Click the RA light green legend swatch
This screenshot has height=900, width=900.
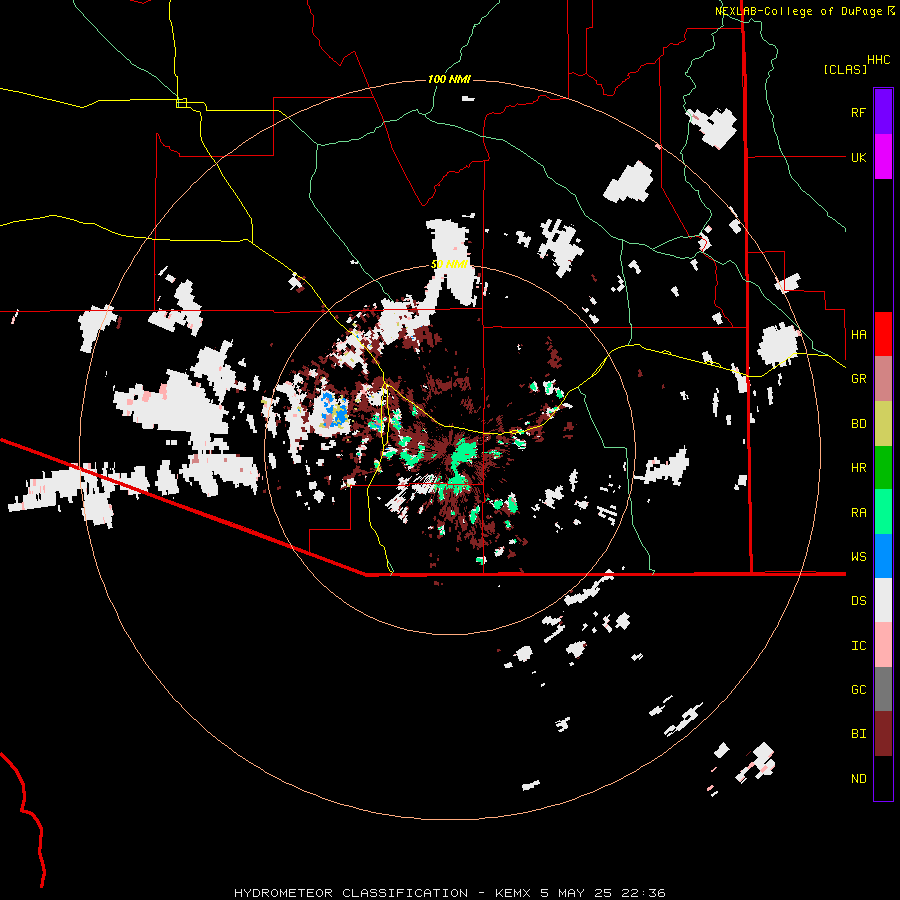883,512
